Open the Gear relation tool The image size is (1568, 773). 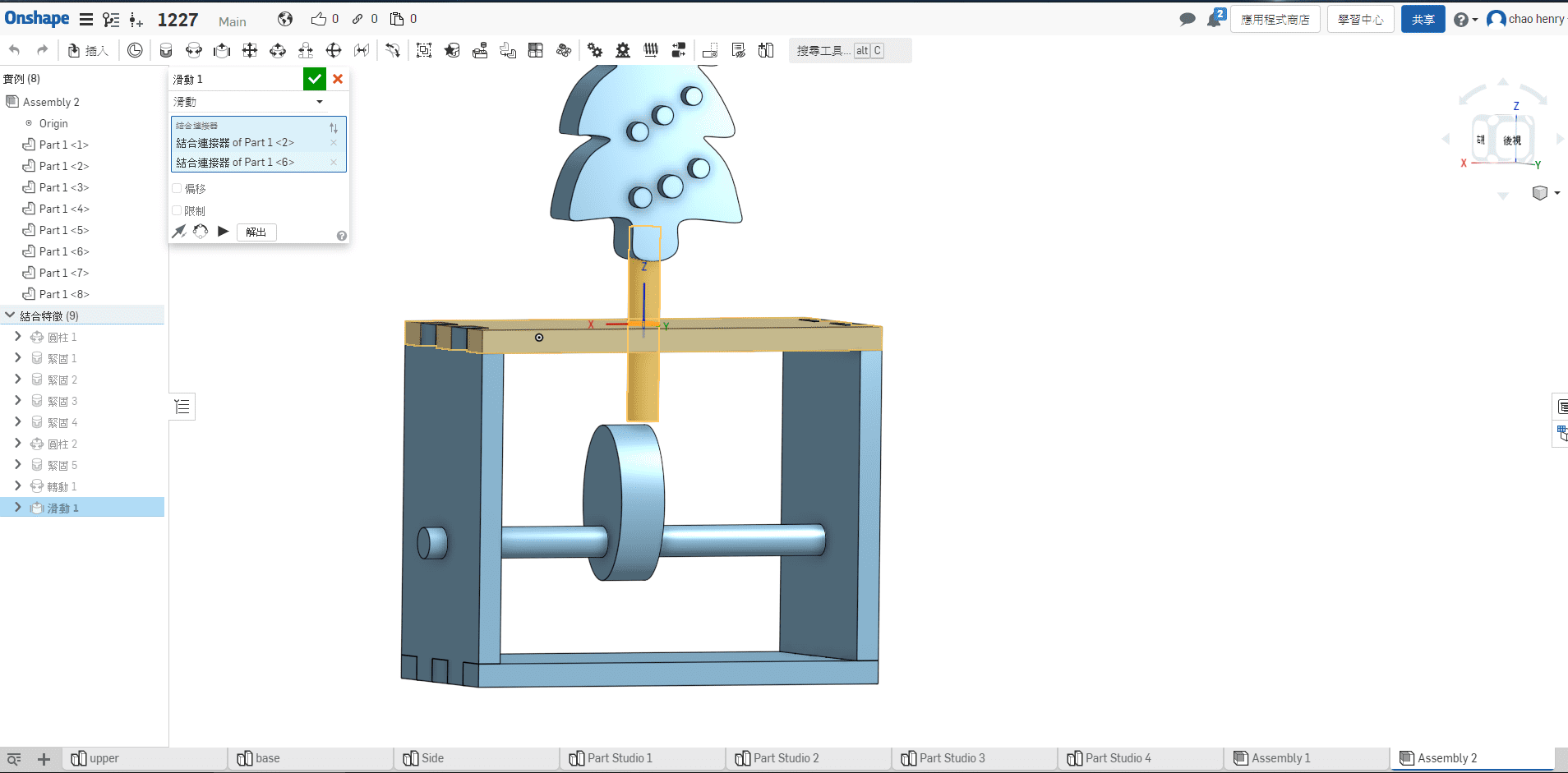point(595,51)
